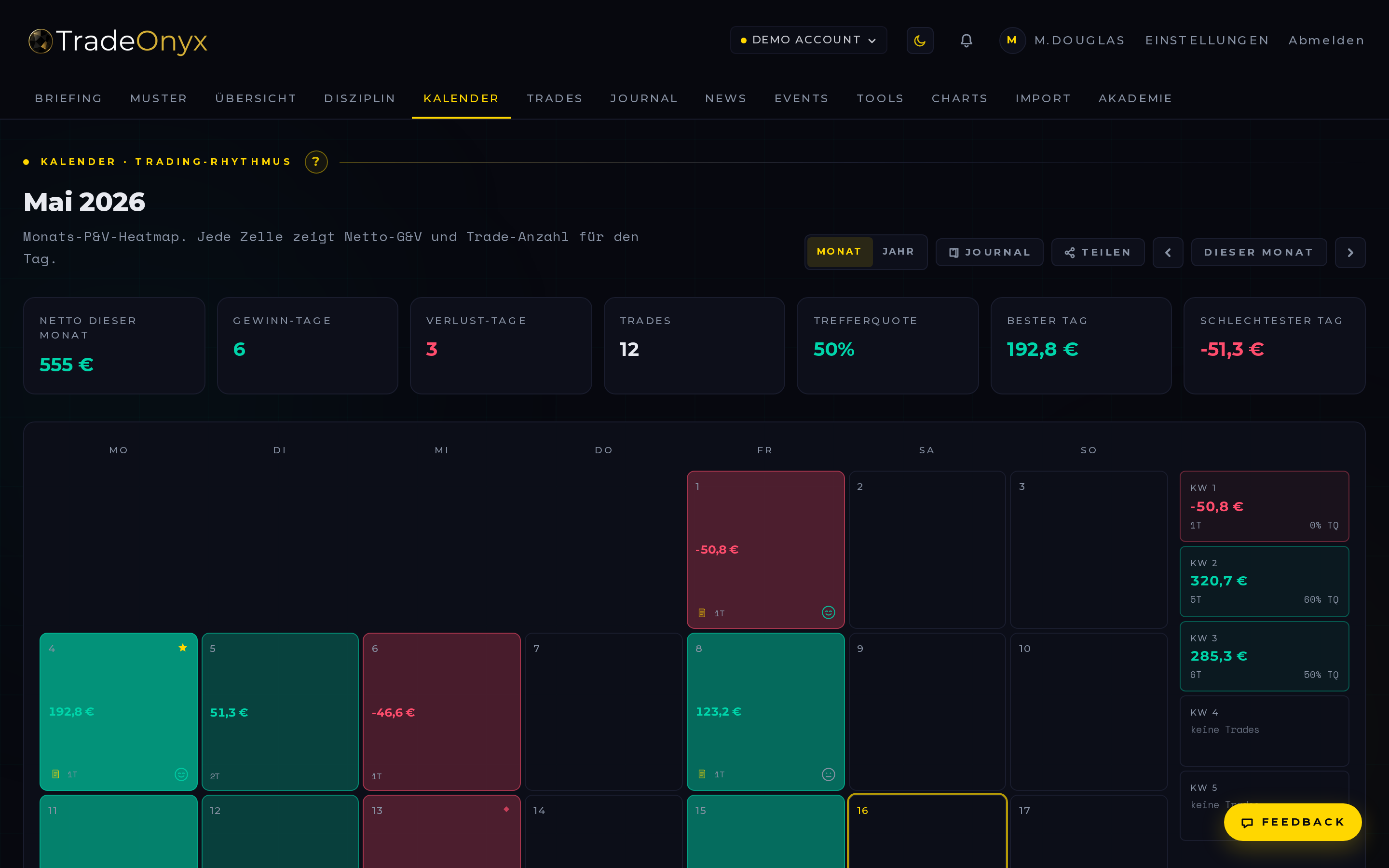
Task: Click the Verlust-Tage stat card
Action: (x=501, y=346)
